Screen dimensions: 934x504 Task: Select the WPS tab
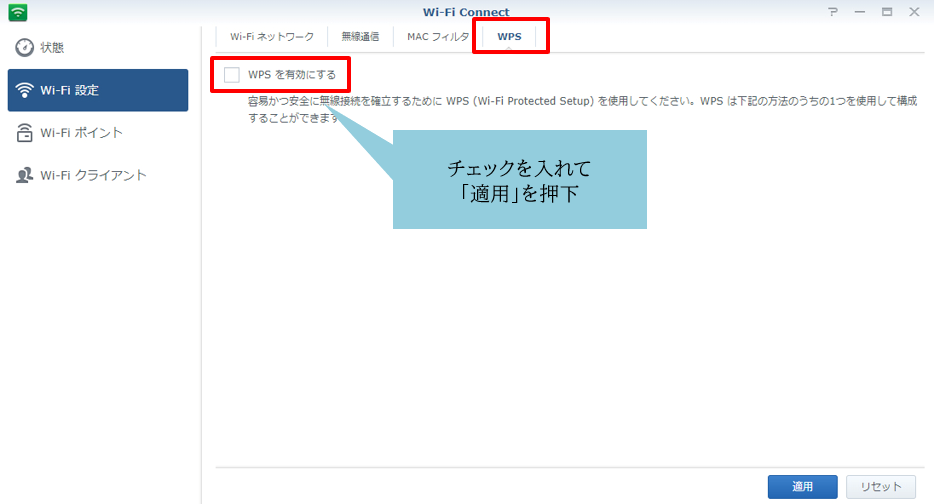click(509, 36)
